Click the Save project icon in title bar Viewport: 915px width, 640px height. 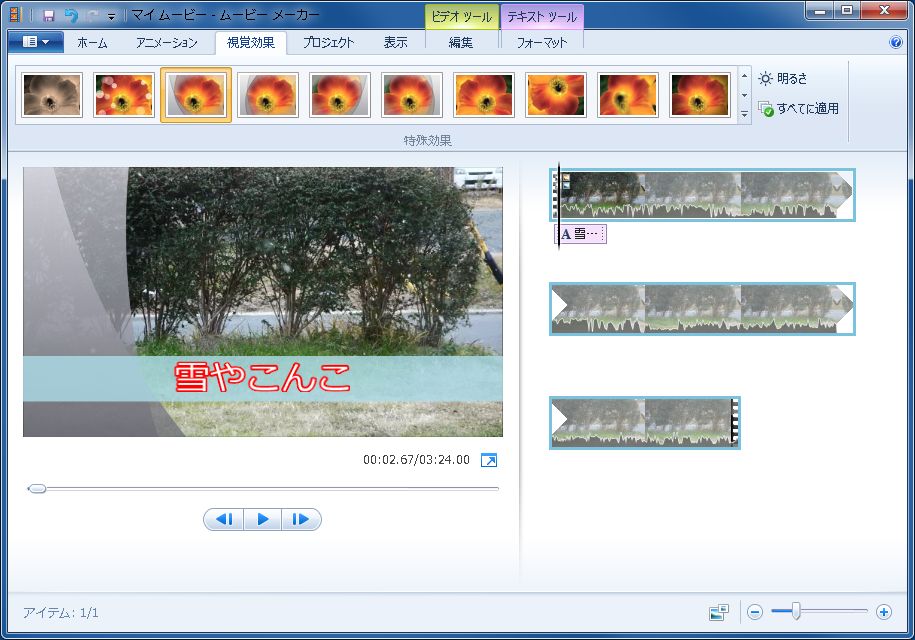[x=48, y=15]
